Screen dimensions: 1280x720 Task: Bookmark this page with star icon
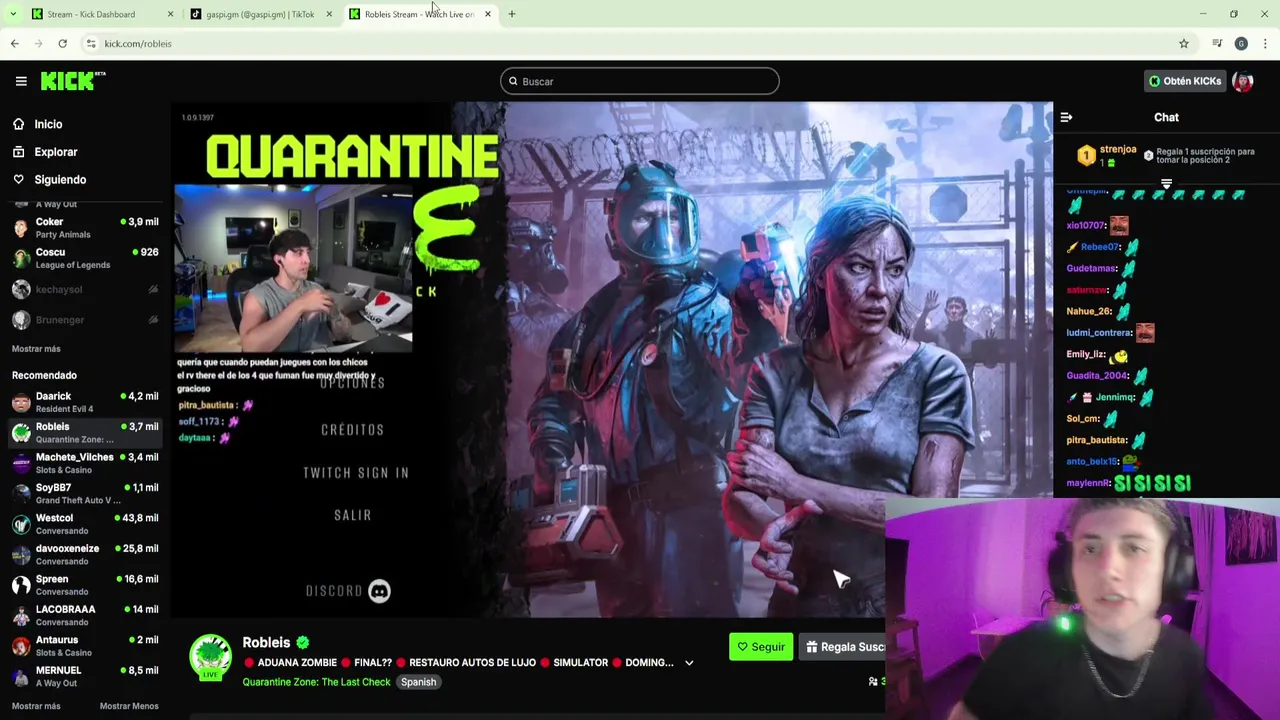tap(1184, 43)
